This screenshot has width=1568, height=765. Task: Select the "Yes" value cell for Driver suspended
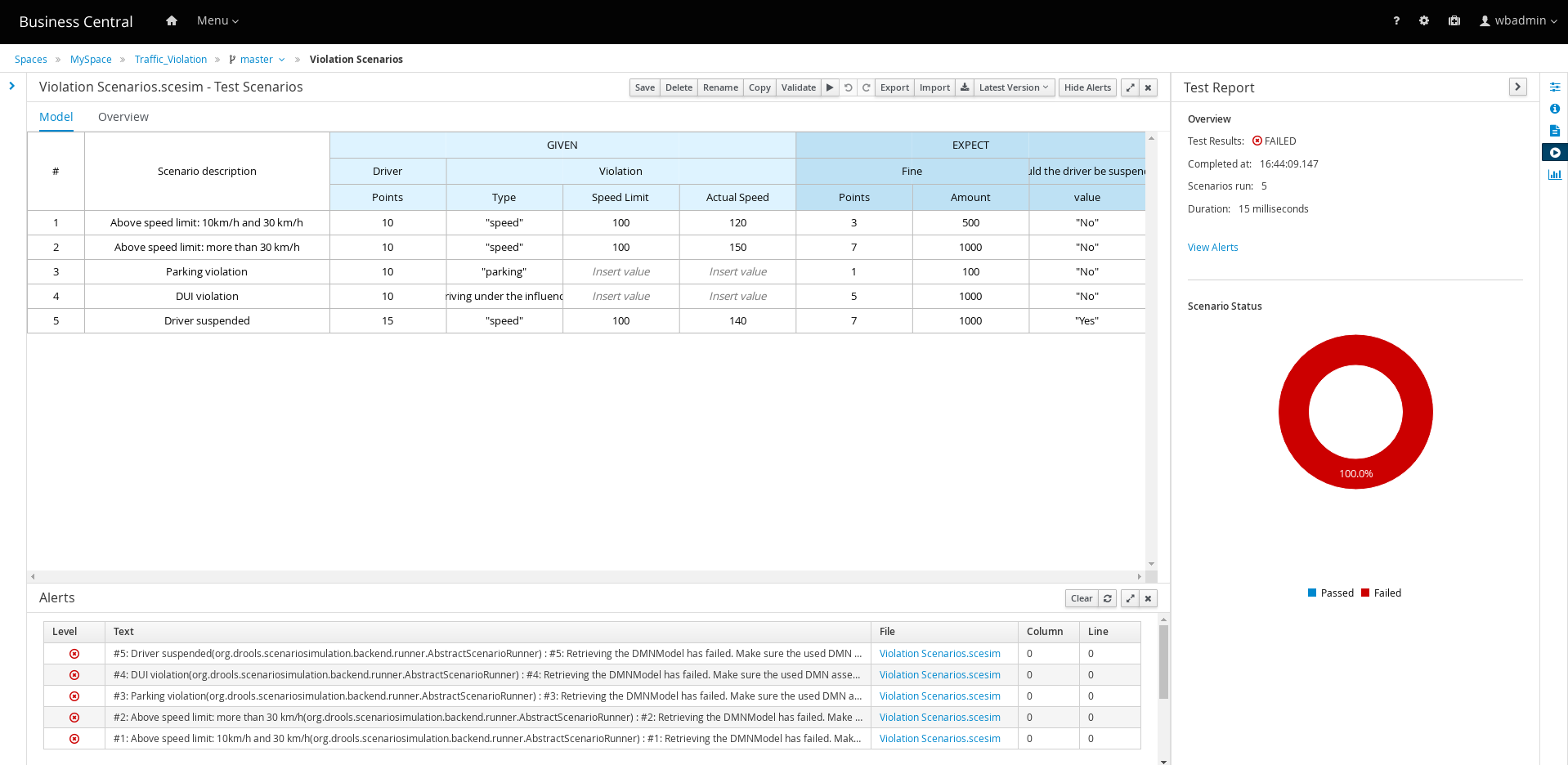(1086, 321)
